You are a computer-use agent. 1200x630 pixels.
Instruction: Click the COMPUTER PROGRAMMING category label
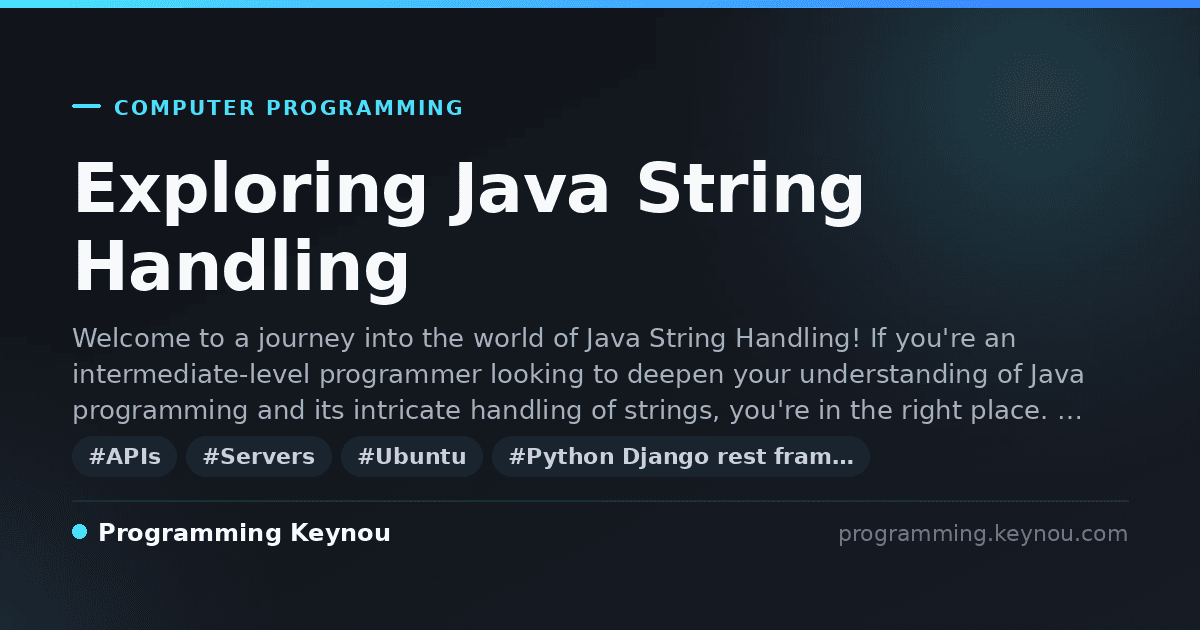click(289, 108)
